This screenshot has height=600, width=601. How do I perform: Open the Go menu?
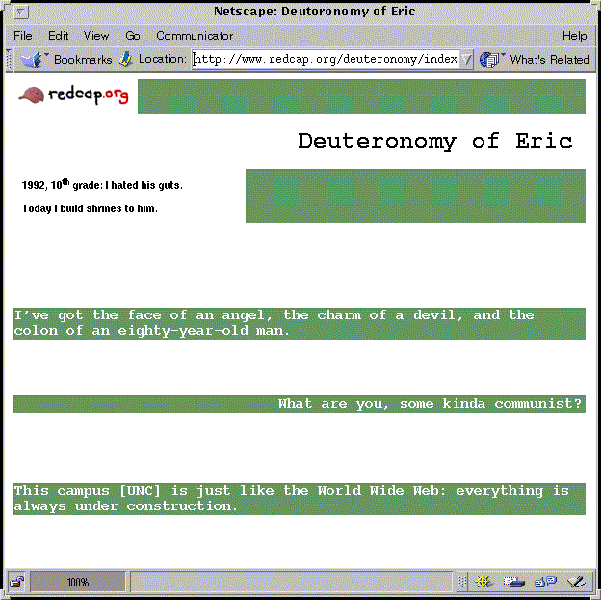pyautogui.click(x=133, y=36)
